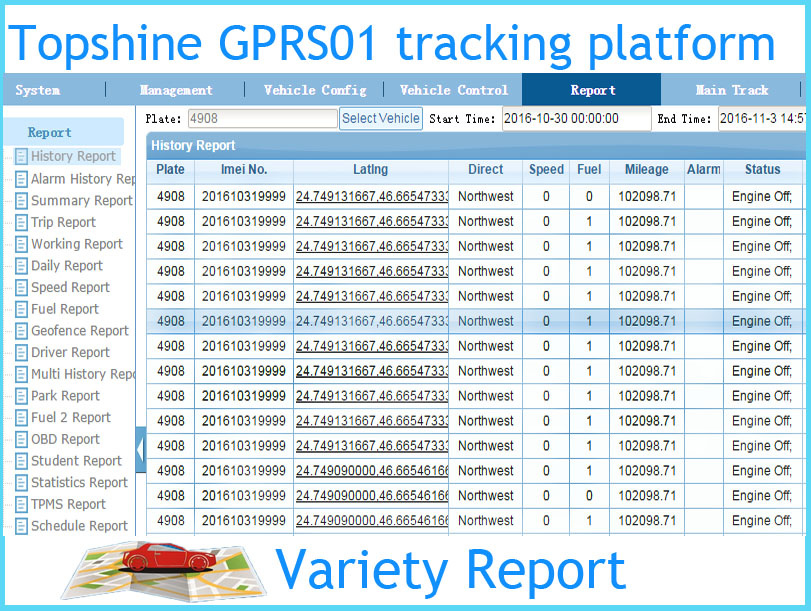811x611 pixels.
Task: Open the Latlng link in the last table row
Action: tap(372, 521)
